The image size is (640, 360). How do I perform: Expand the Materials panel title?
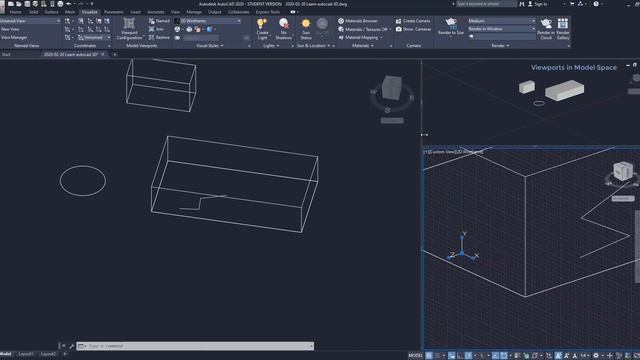(x=362, y=46)
